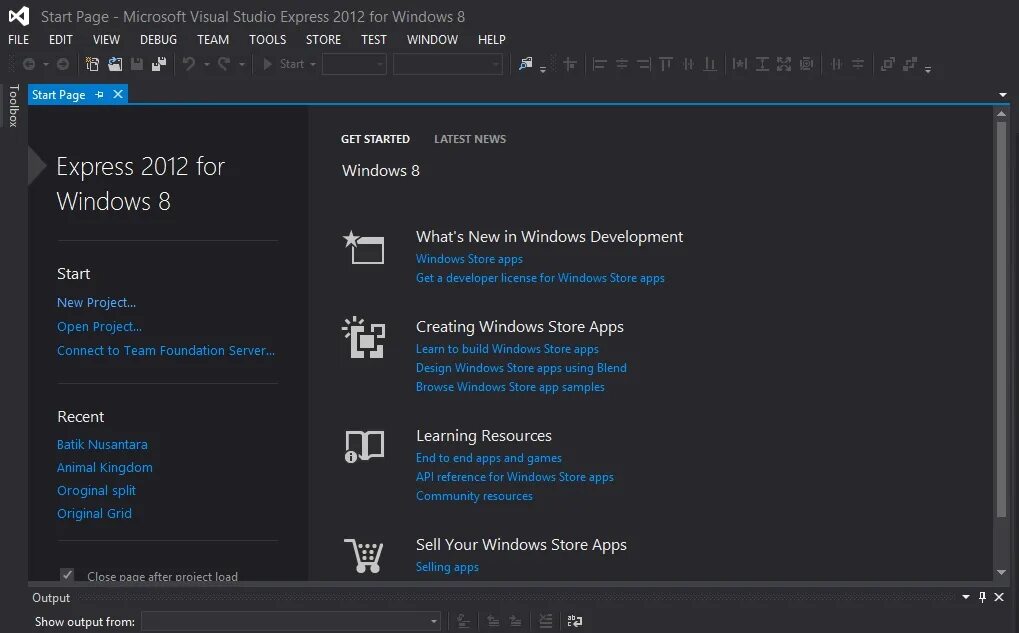The image size is (1019, 633).
Task: Click the Visual Studio logo icon
Action: coord(19,16)
